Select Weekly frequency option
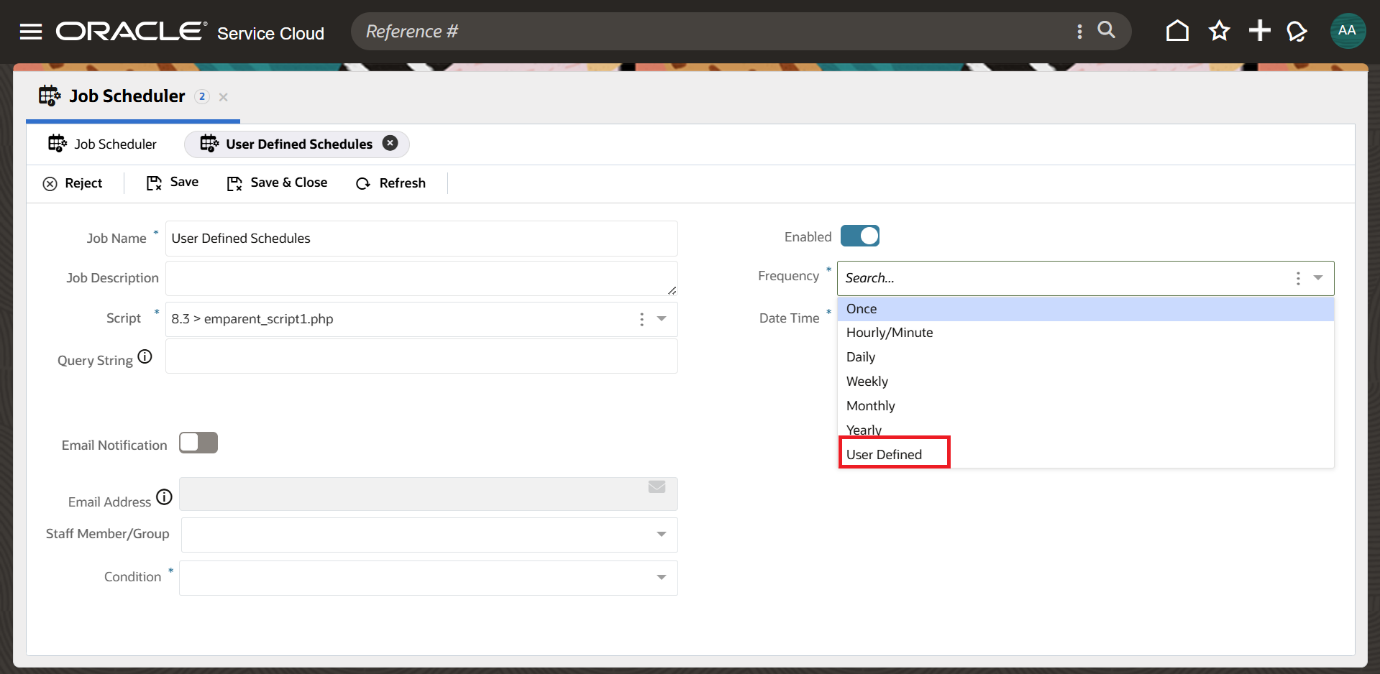This screenshot has height=674, width=1380. pos(1086,381)
